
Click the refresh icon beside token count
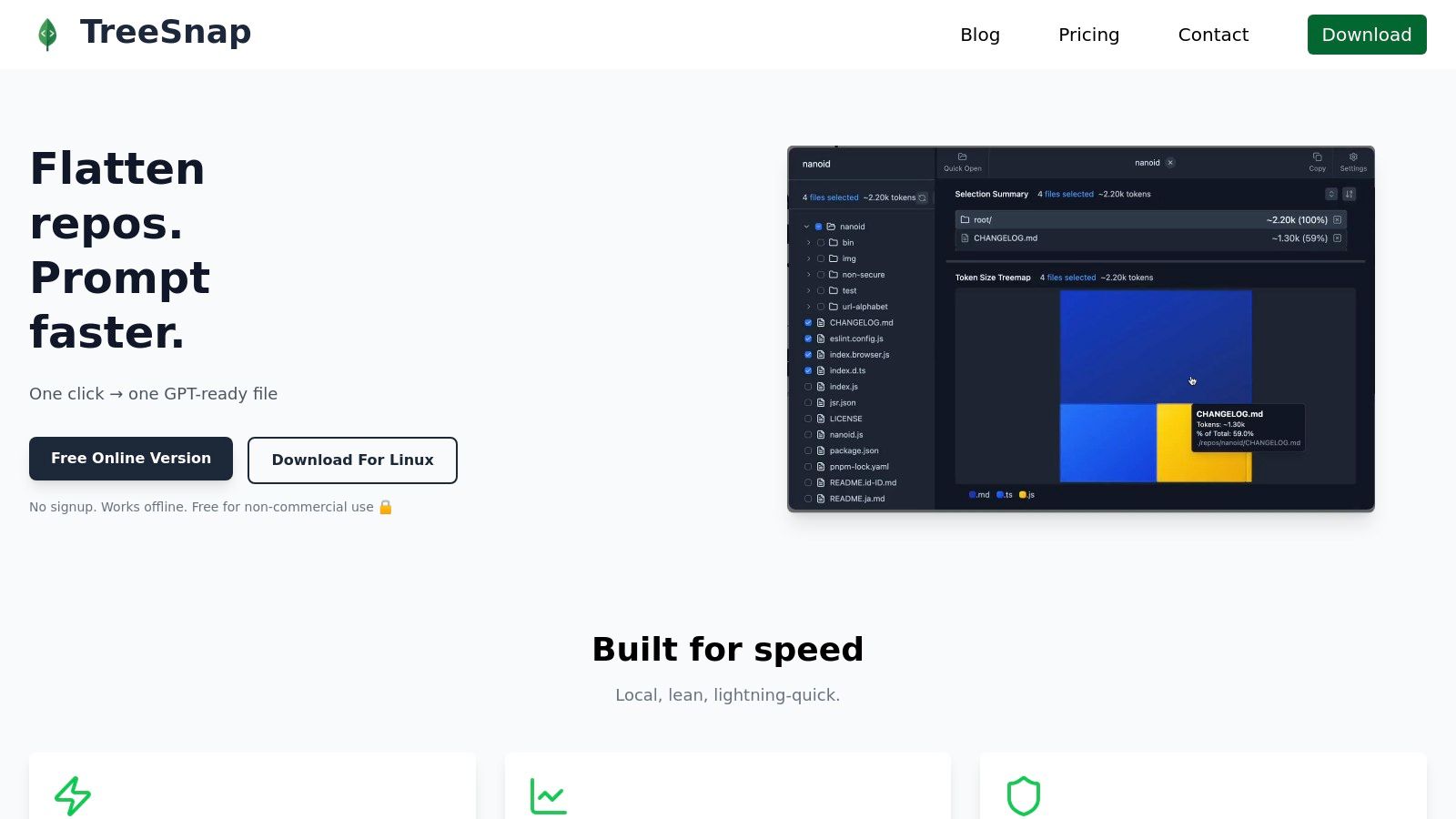922,197
